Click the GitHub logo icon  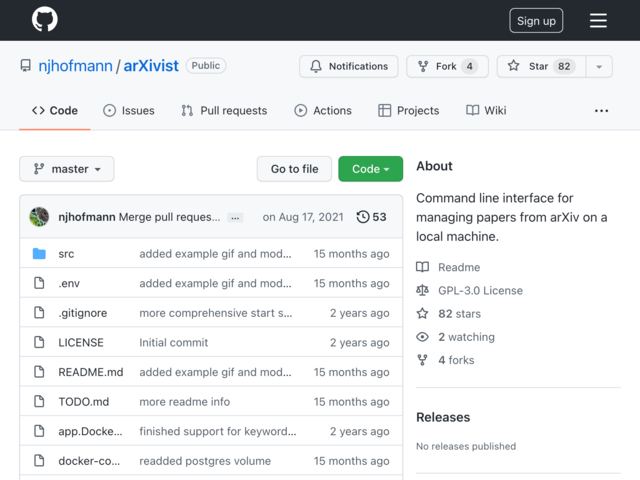point(44,20)
